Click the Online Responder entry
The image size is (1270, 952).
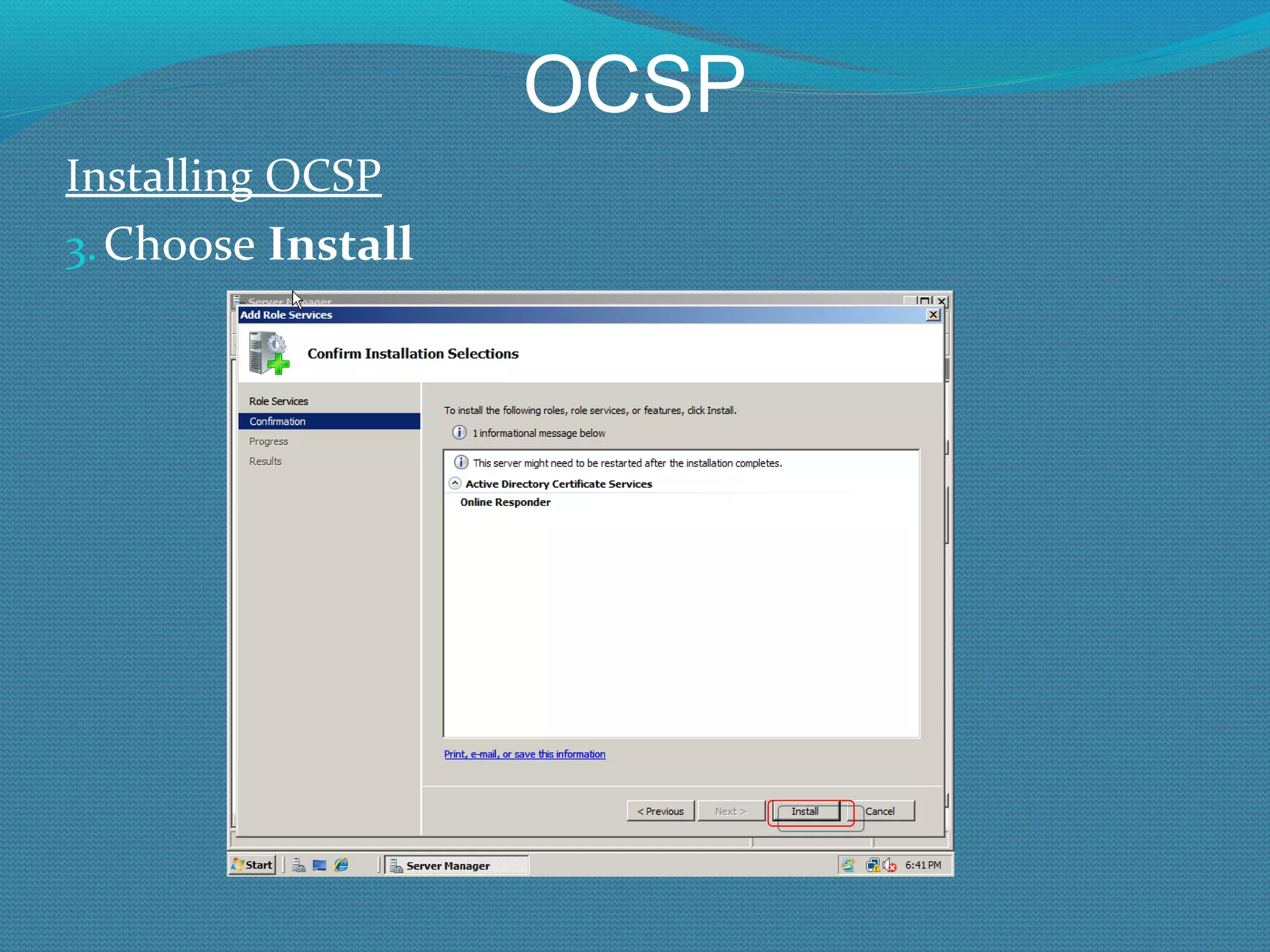pos(505,503)
